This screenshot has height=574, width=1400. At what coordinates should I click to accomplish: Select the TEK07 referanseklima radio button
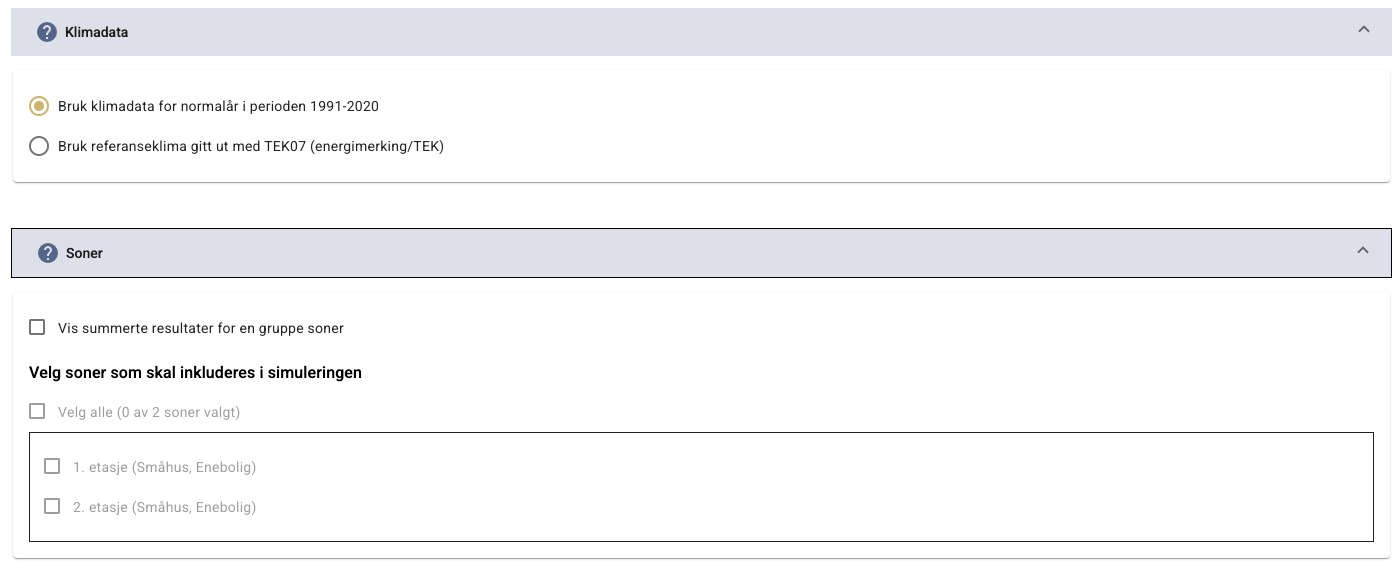tap(39, 146)
